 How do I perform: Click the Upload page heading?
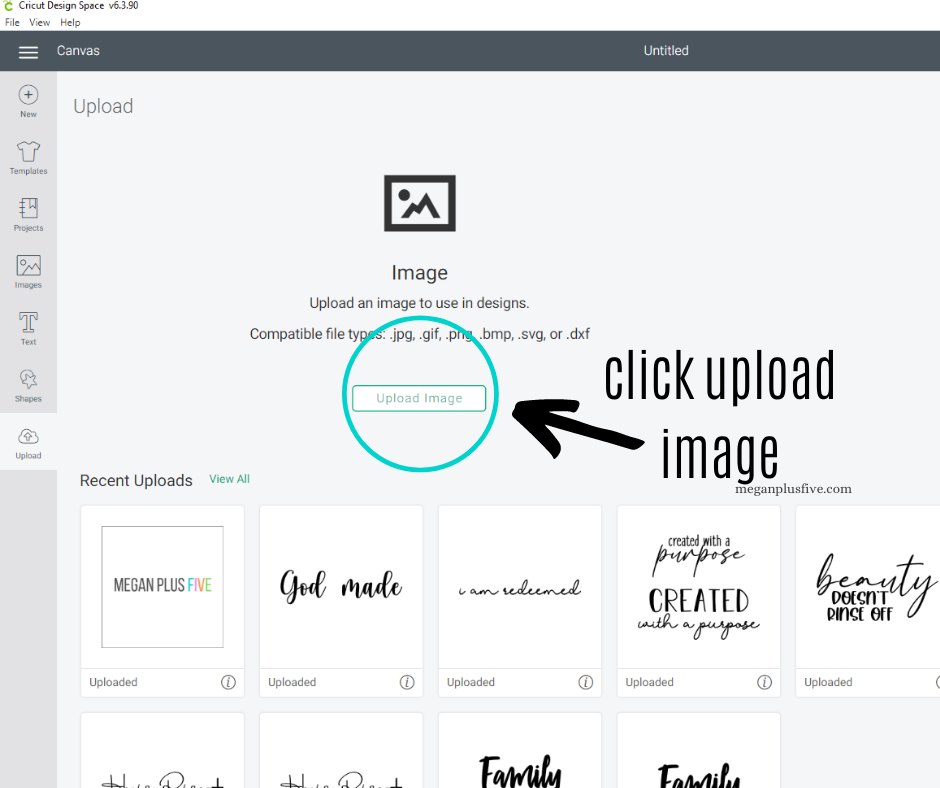(x=103, y=106)
